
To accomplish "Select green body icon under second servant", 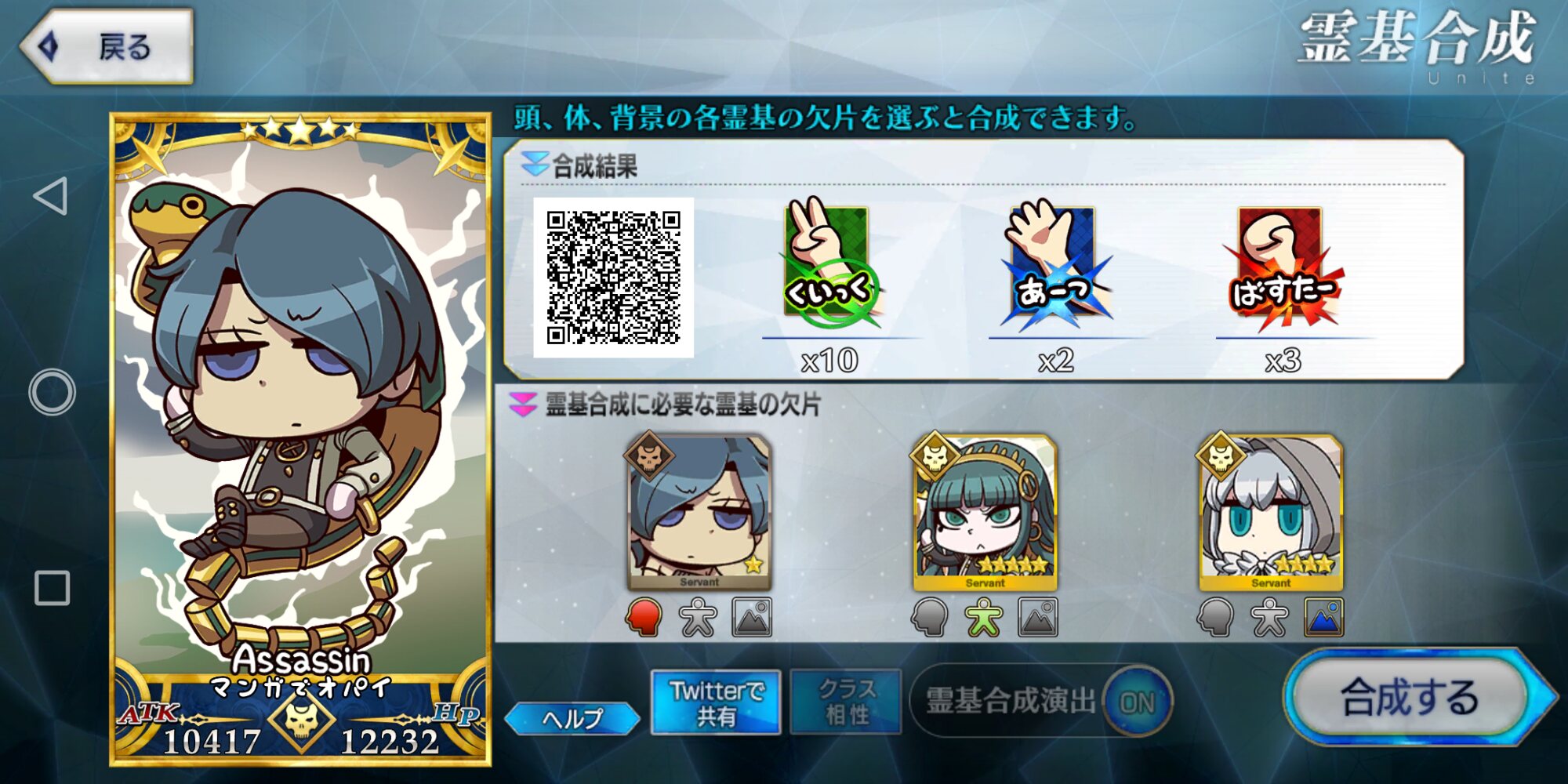I will coord(984,618).
